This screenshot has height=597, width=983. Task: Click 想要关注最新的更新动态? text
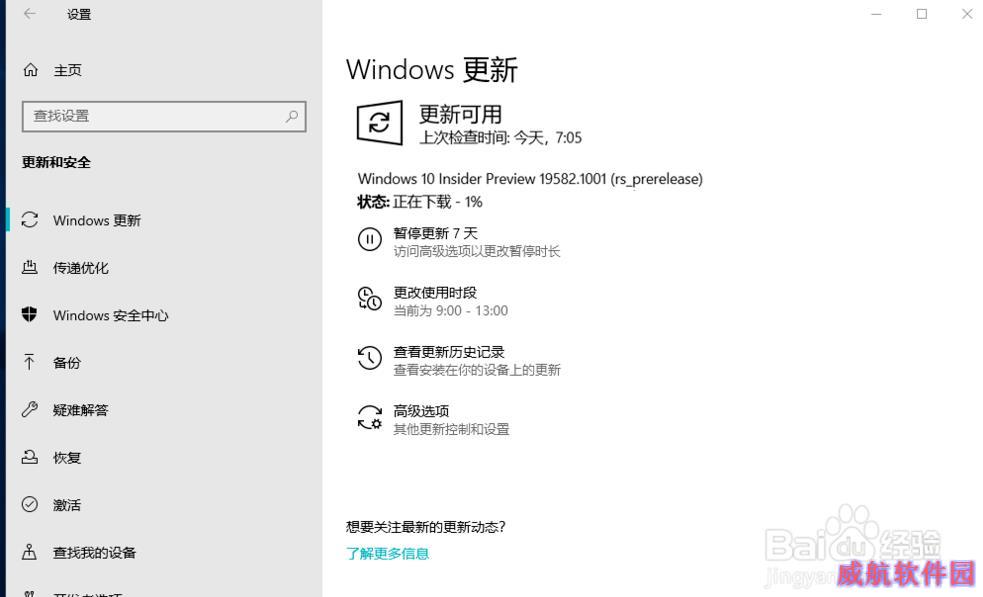pyautogui.click(x=426, y=527)
